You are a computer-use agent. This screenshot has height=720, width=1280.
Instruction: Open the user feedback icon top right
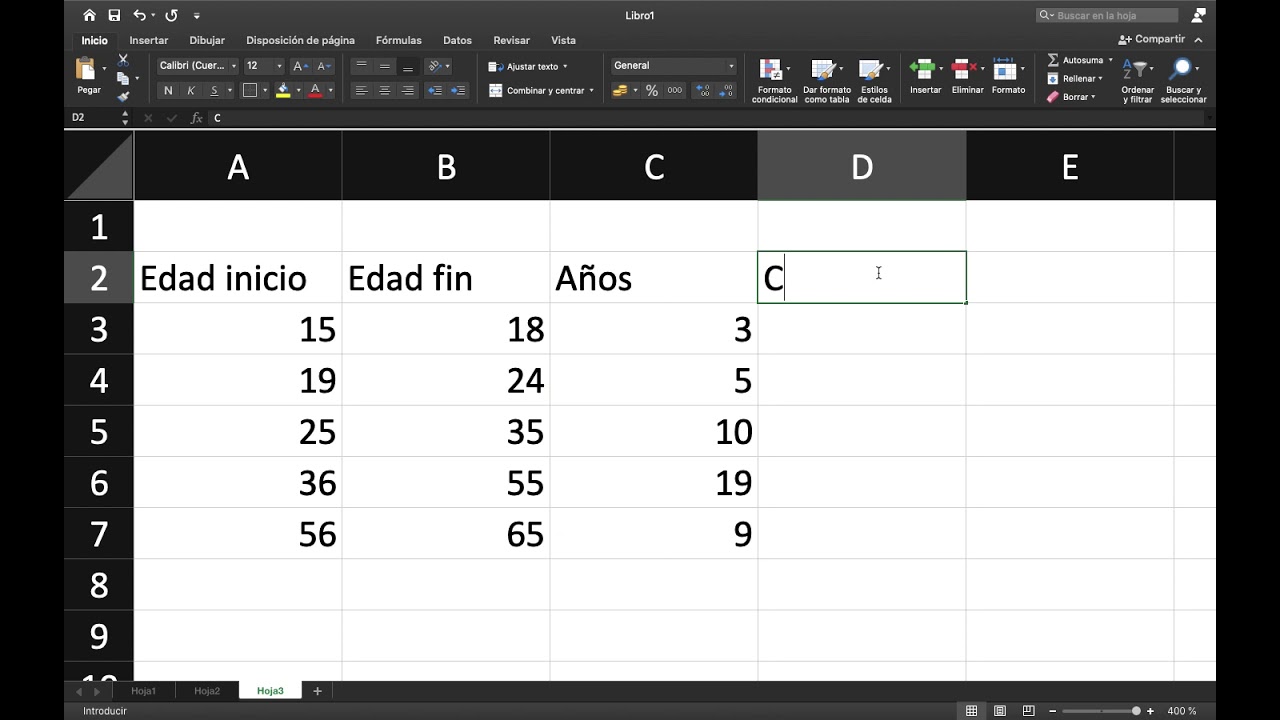coord(1199,15)
